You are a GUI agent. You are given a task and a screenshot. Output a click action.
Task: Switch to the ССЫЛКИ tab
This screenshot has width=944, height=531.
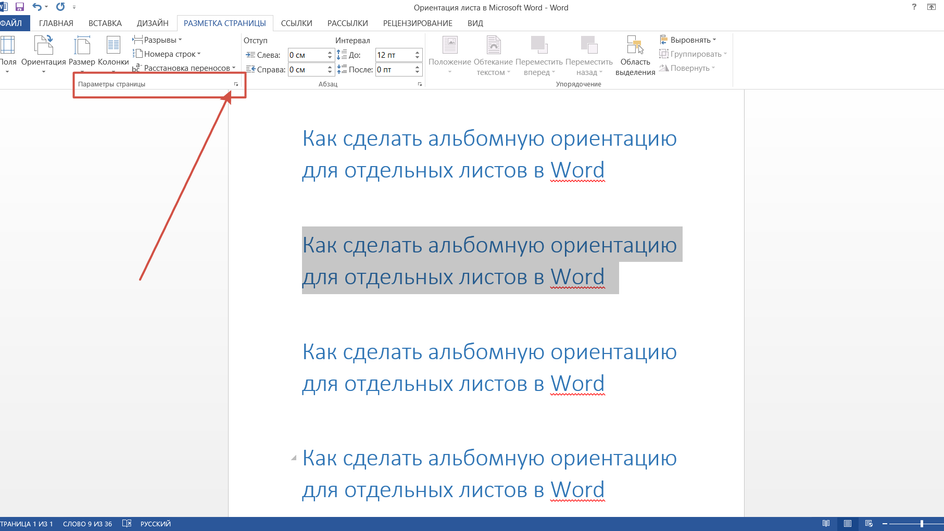point(296,23)
